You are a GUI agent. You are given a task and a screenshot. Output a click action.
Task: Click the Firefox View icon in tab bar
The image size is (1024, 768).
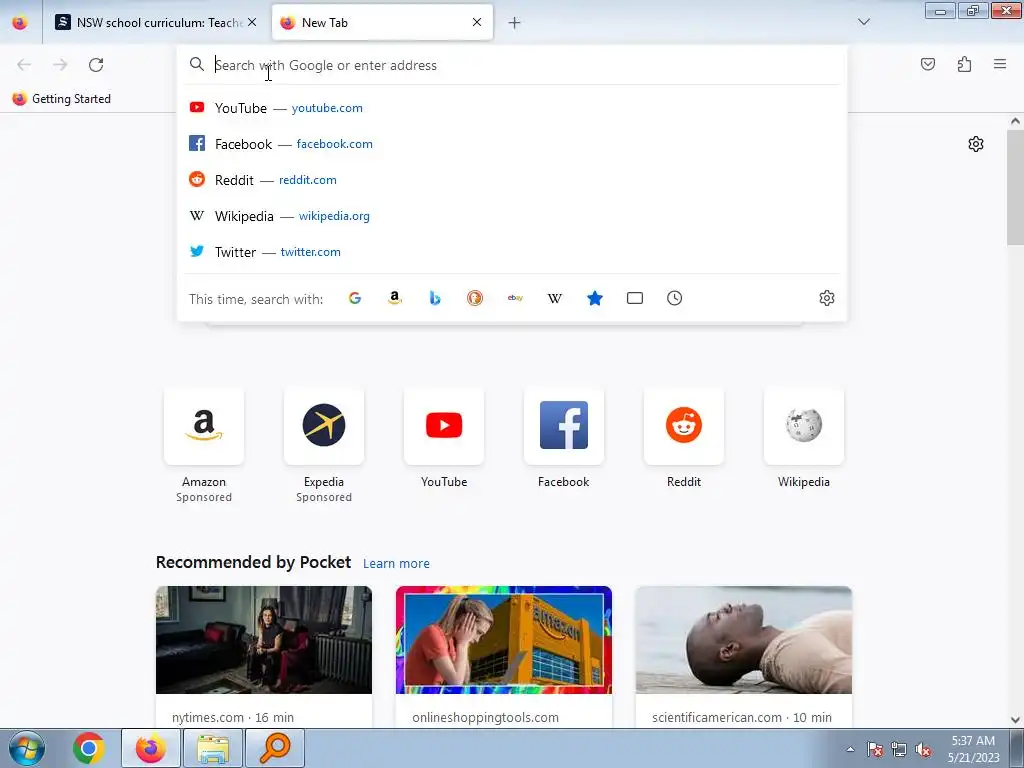[20, 22]
